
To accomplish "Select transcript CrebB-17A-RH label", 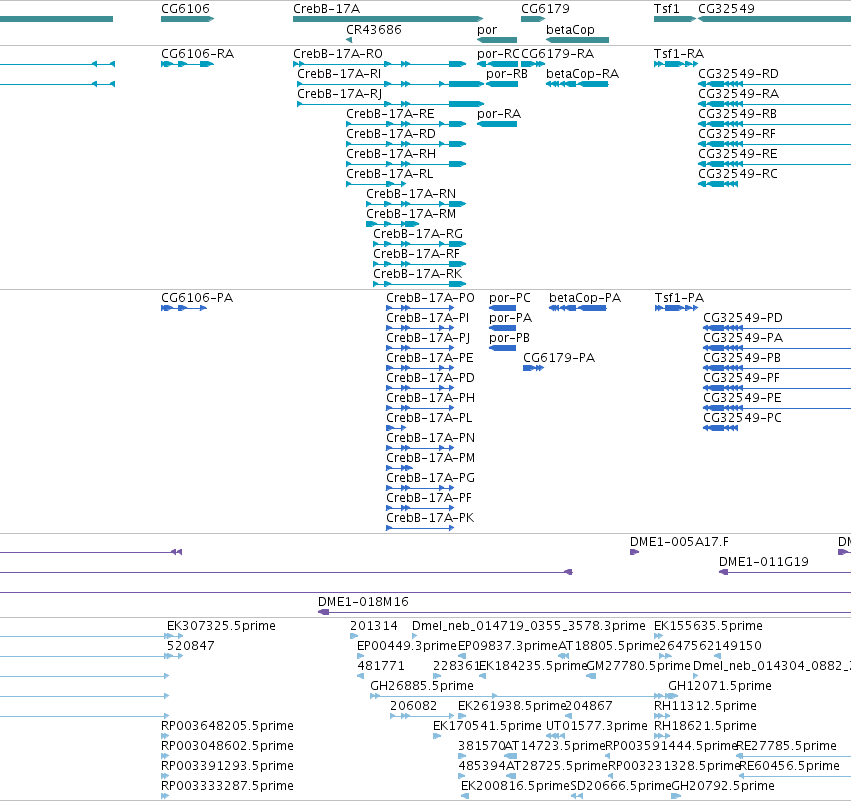I will [391, 154].
